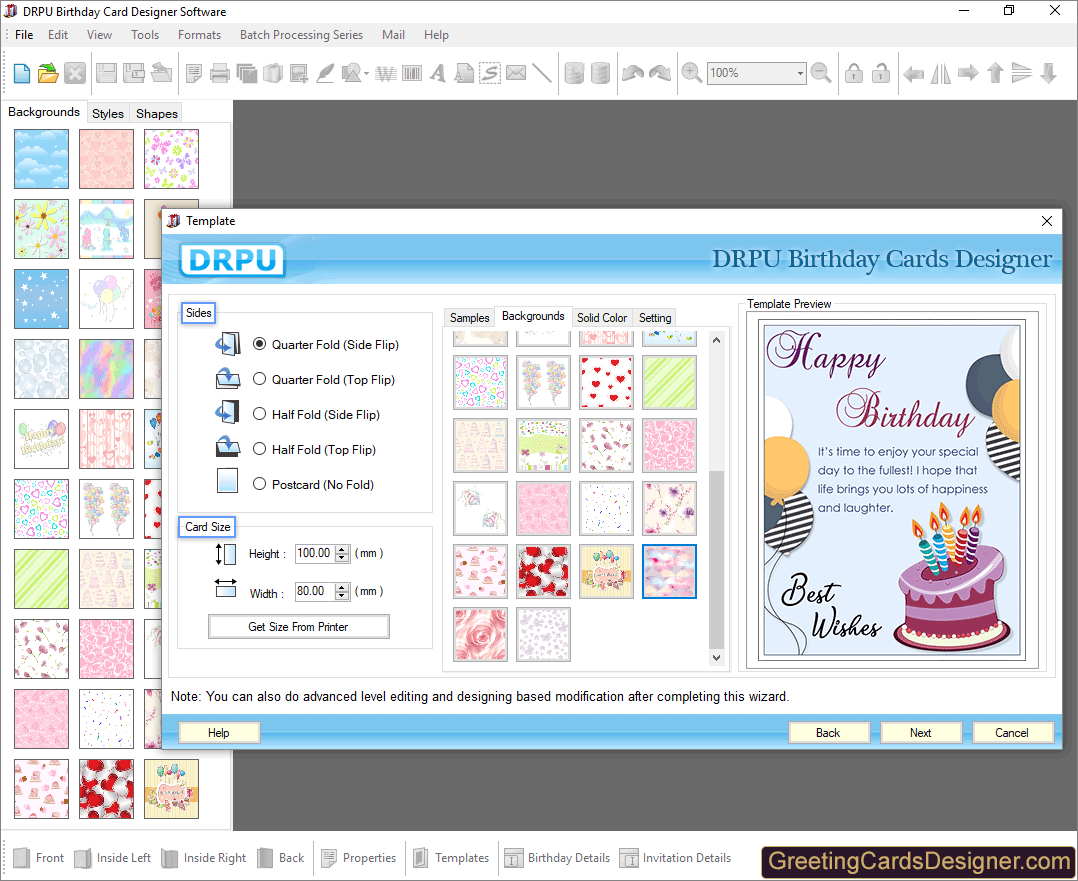Click the Templates button in bottom bar
The image size is (1078, 881).
[451, 858]
